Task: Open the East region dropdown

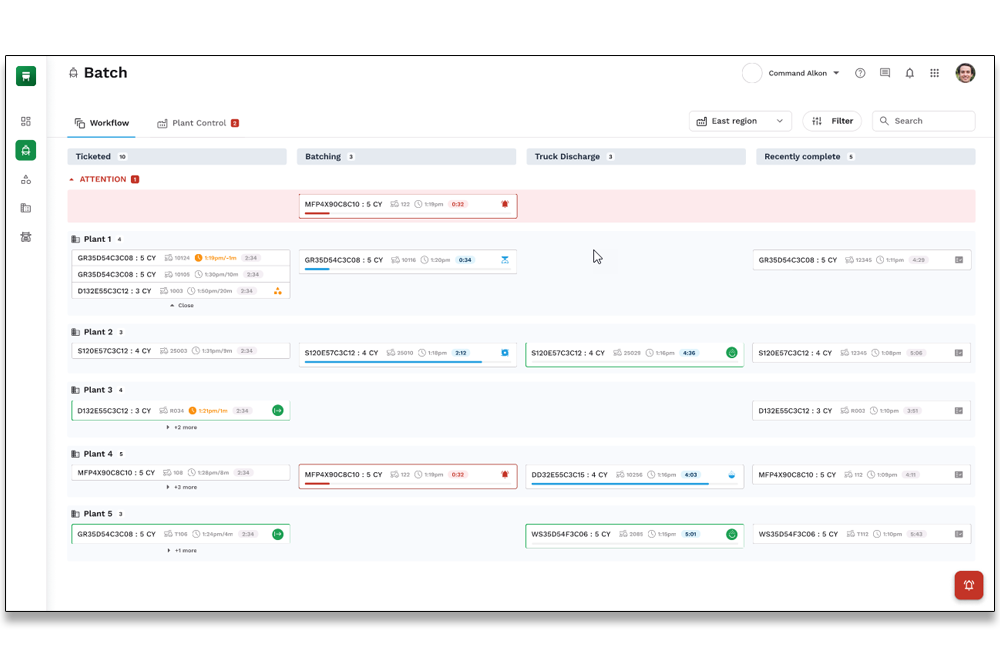Action: (740, 121)
